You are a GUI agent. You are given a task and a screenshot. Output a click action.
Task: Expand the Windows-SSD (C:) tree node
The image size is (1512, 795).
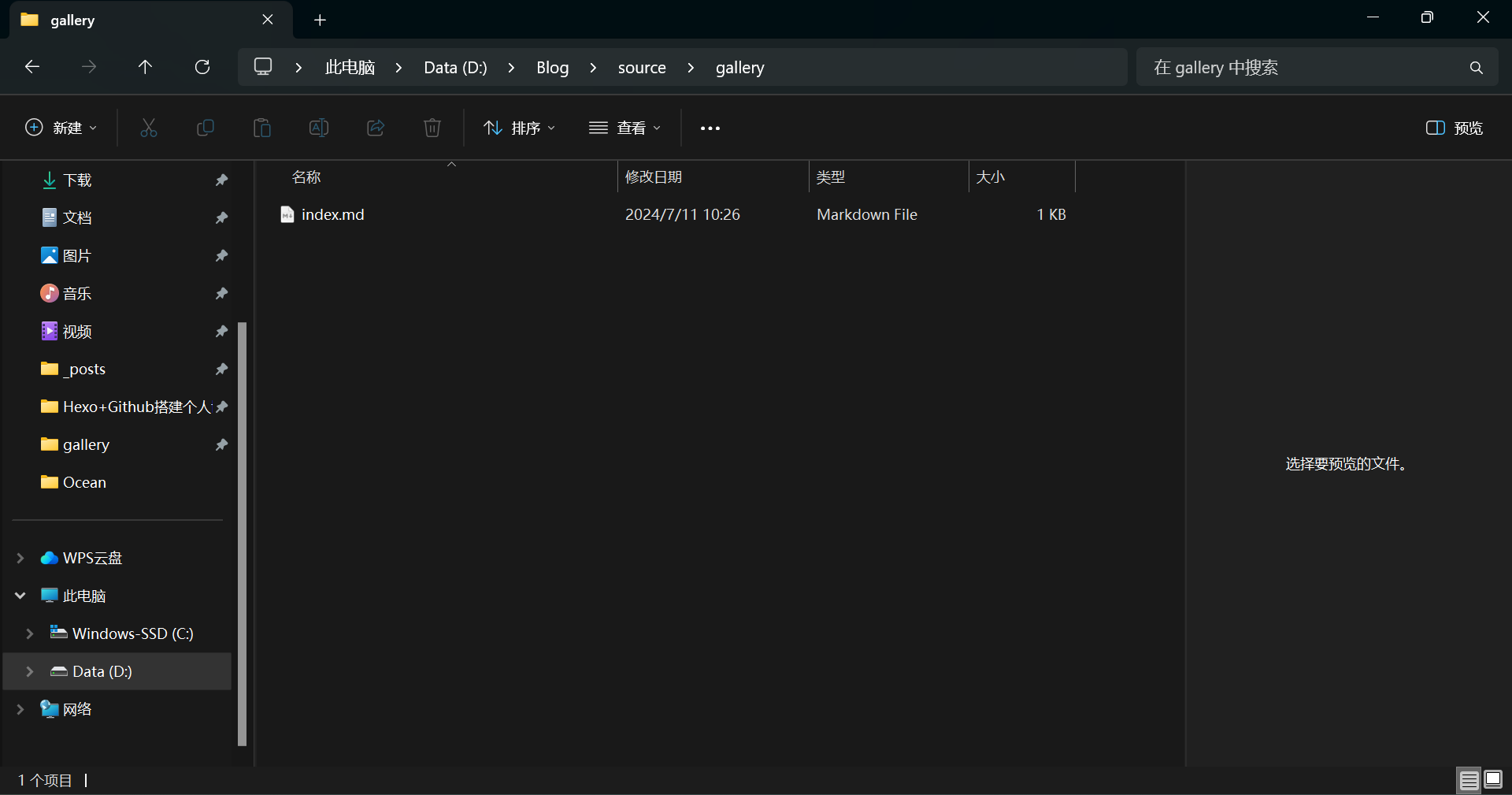[30, 633]
